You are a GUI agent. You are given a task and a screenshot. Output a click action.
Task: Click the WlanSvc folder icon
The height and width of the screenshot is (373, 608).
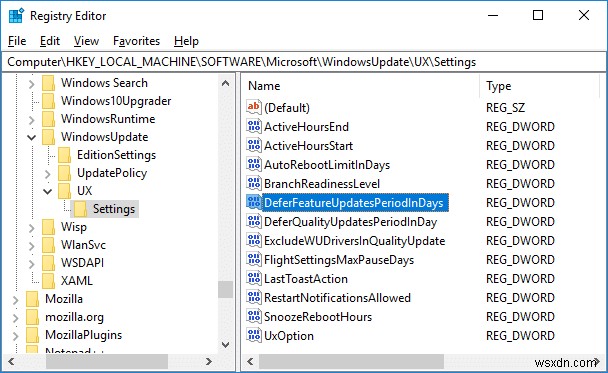tap(48, 245)
